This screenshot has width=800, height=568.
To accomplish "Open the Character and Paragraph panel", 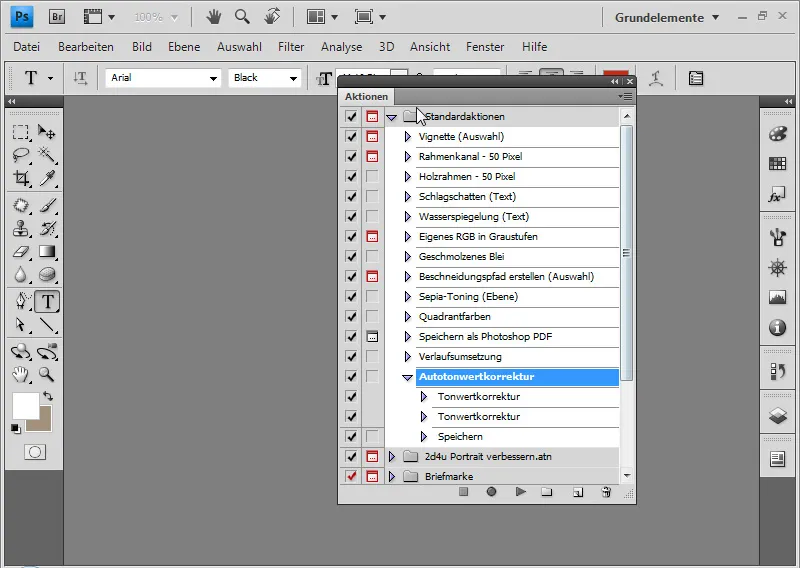I will (x=695, y=78).
